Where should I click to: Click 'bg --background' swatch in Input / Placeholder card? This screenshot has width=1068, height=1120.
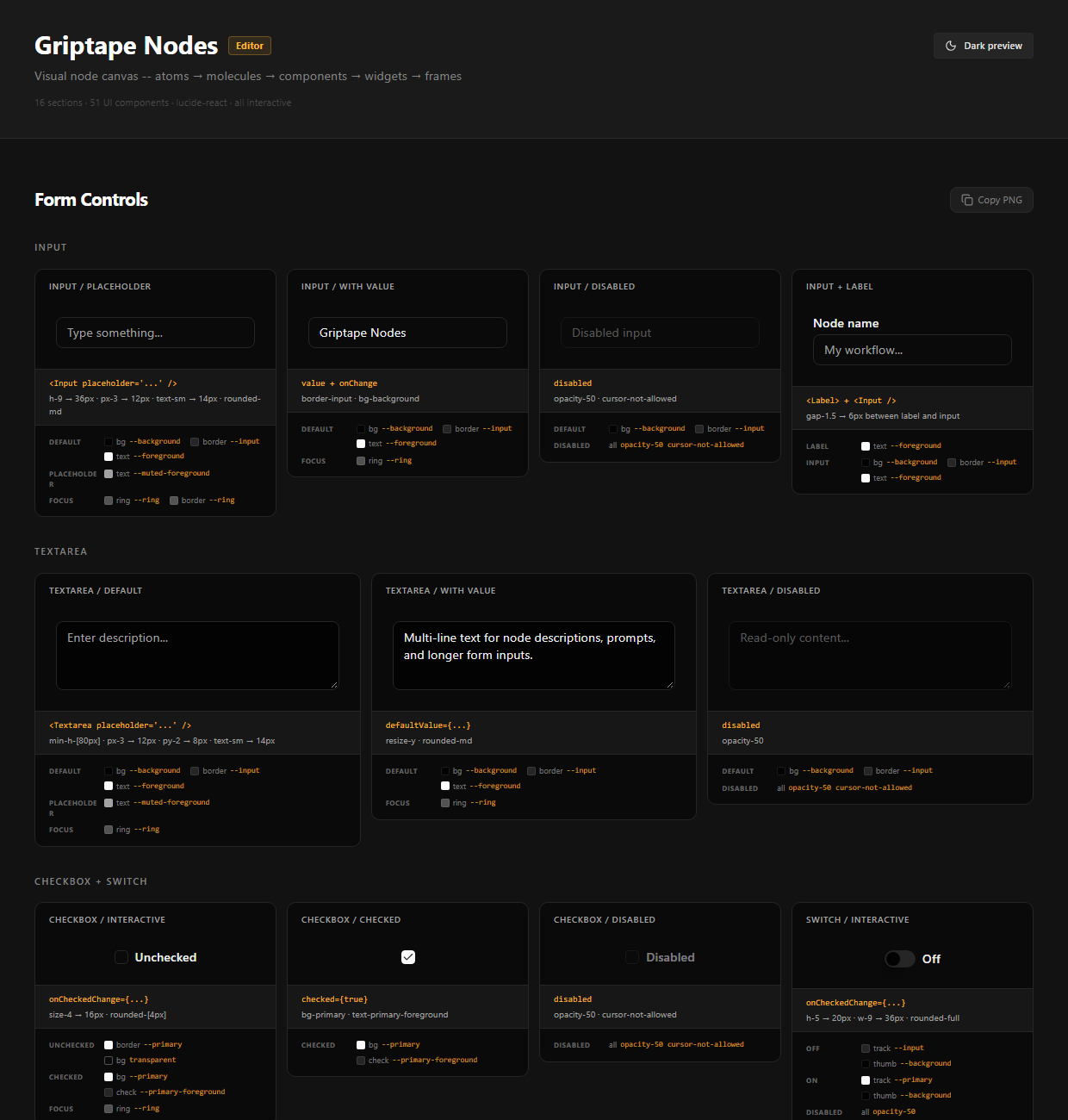(x=109, y=442)
